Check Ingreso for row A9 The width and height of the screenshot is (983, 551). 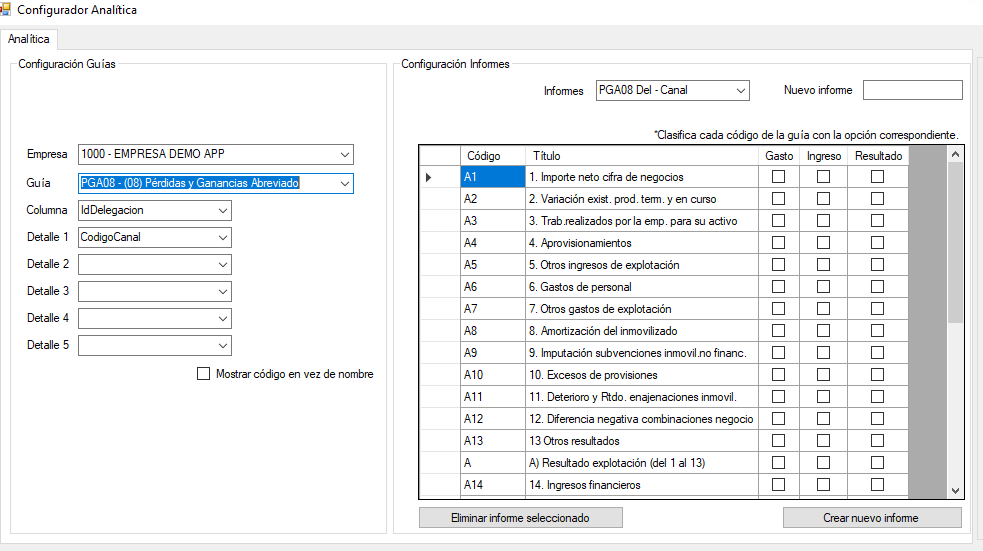point(824,352)
